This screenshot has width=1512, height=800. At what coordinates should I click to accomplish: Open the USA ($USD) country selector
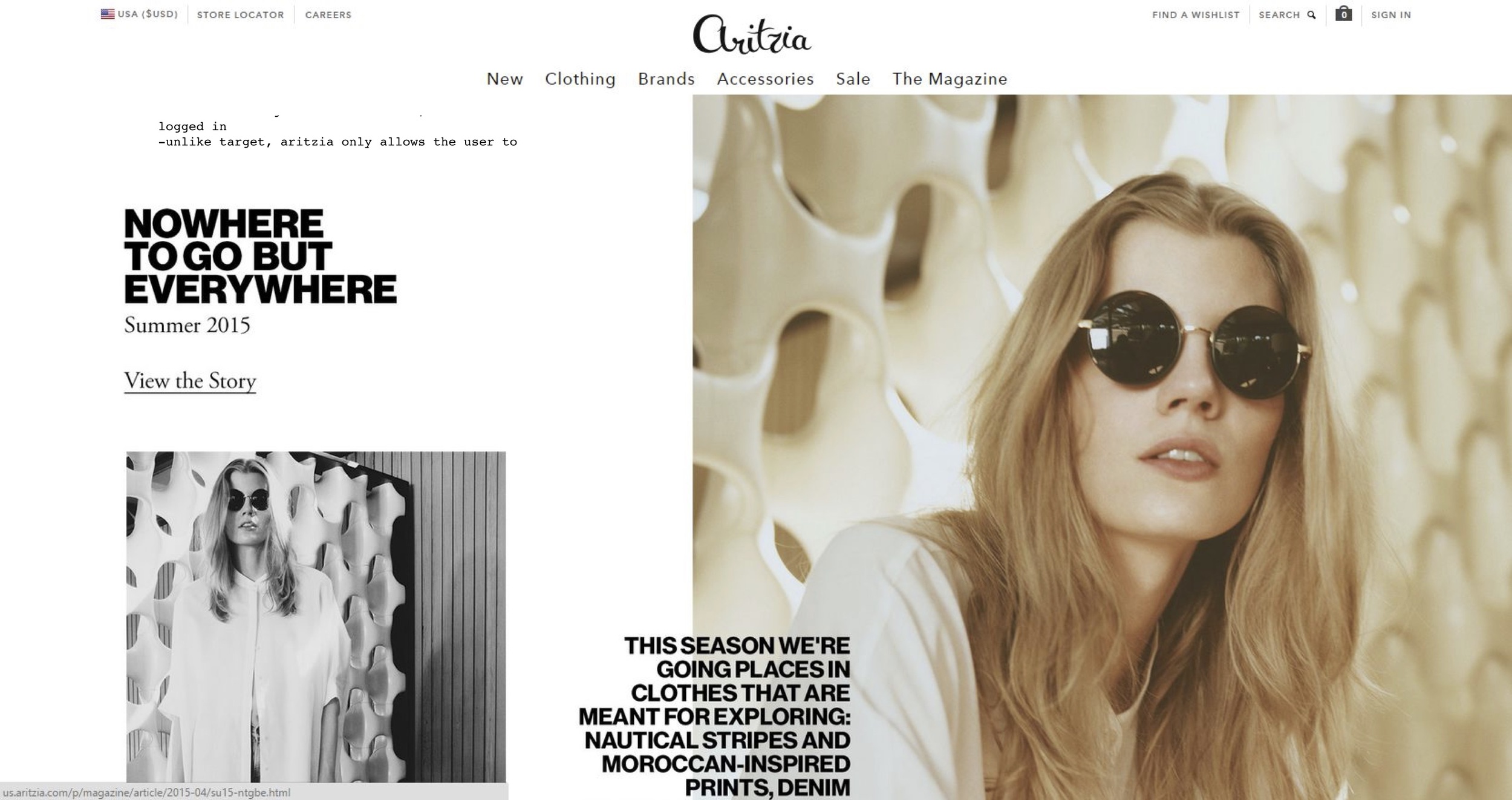(140, 14)
